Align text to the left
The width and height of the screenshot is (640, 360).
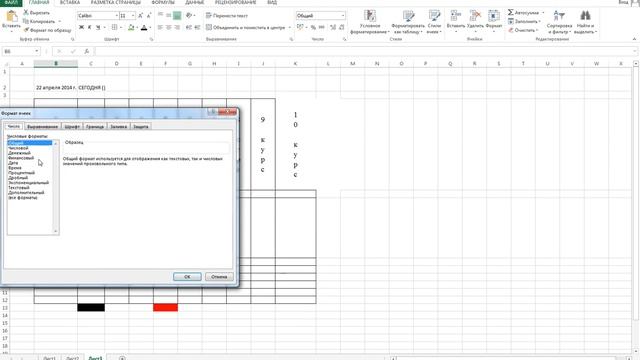point(160,27)
